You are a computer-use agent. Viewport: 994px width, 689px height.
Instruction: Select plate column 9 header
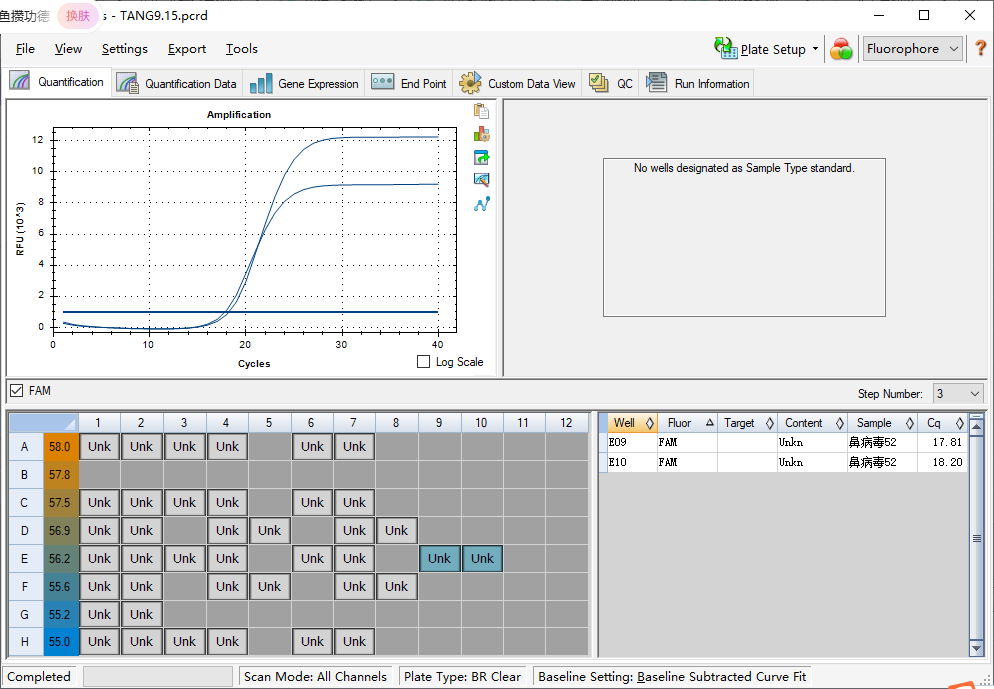(439, 423)
